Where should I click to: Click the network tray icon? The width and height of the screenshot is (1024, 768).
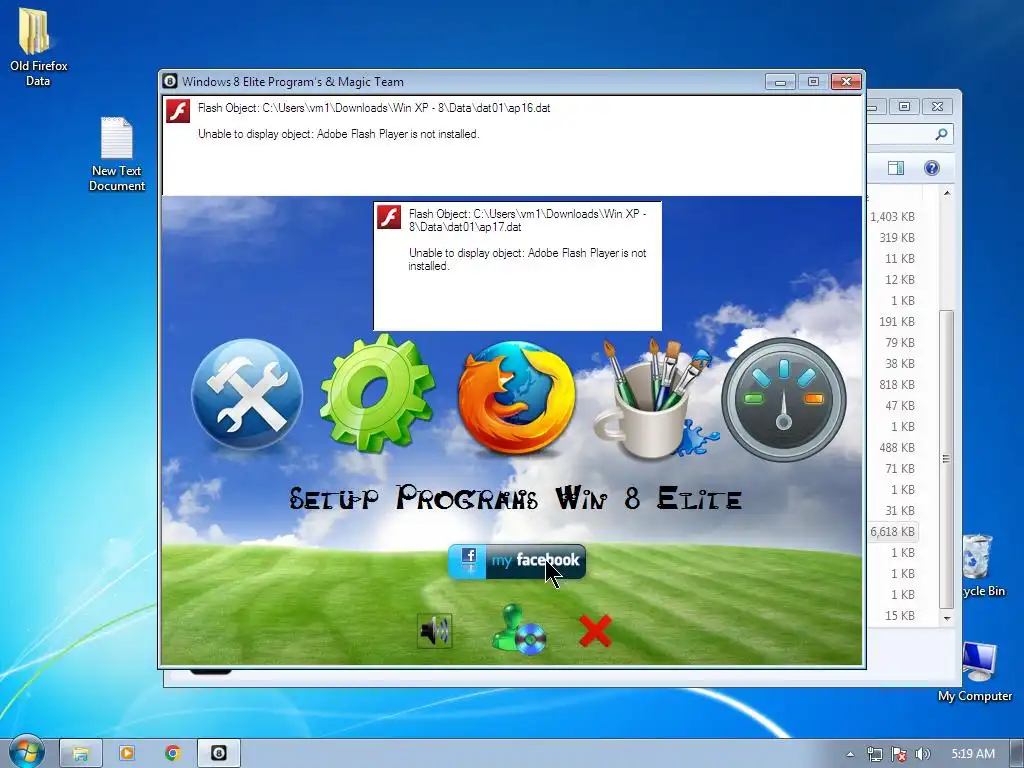pyautogui.click(x=874, y=754)
